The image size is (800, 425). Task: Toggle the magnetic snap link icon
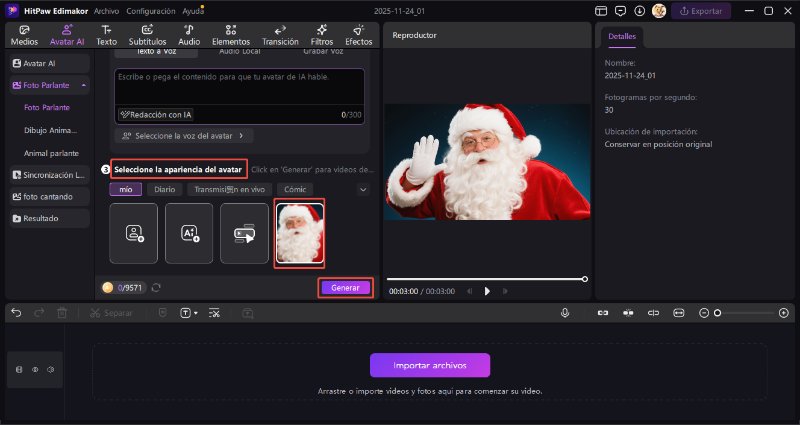click(603, 313)
